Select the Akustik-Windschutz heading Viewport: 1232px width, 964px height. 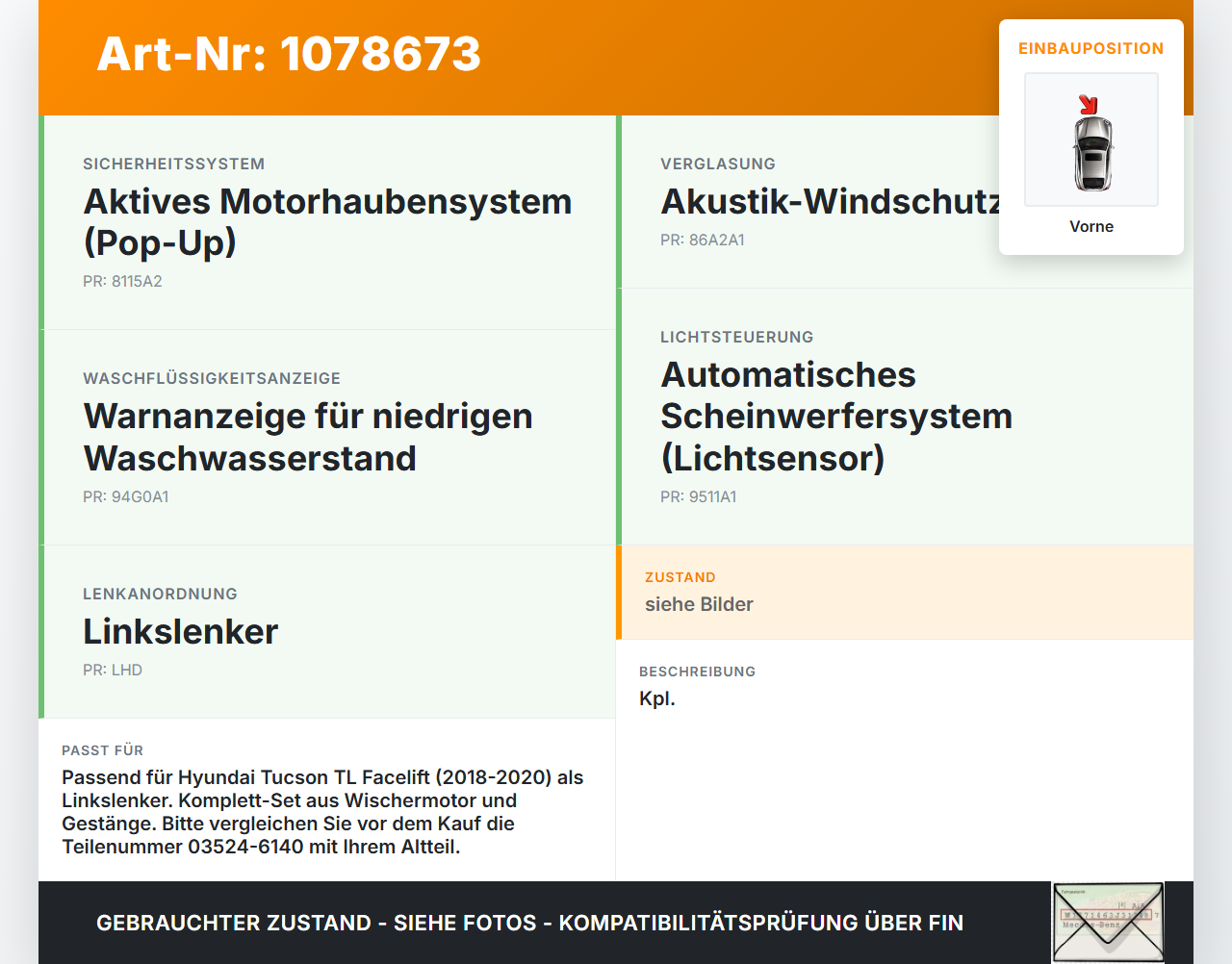coord(831,201)
